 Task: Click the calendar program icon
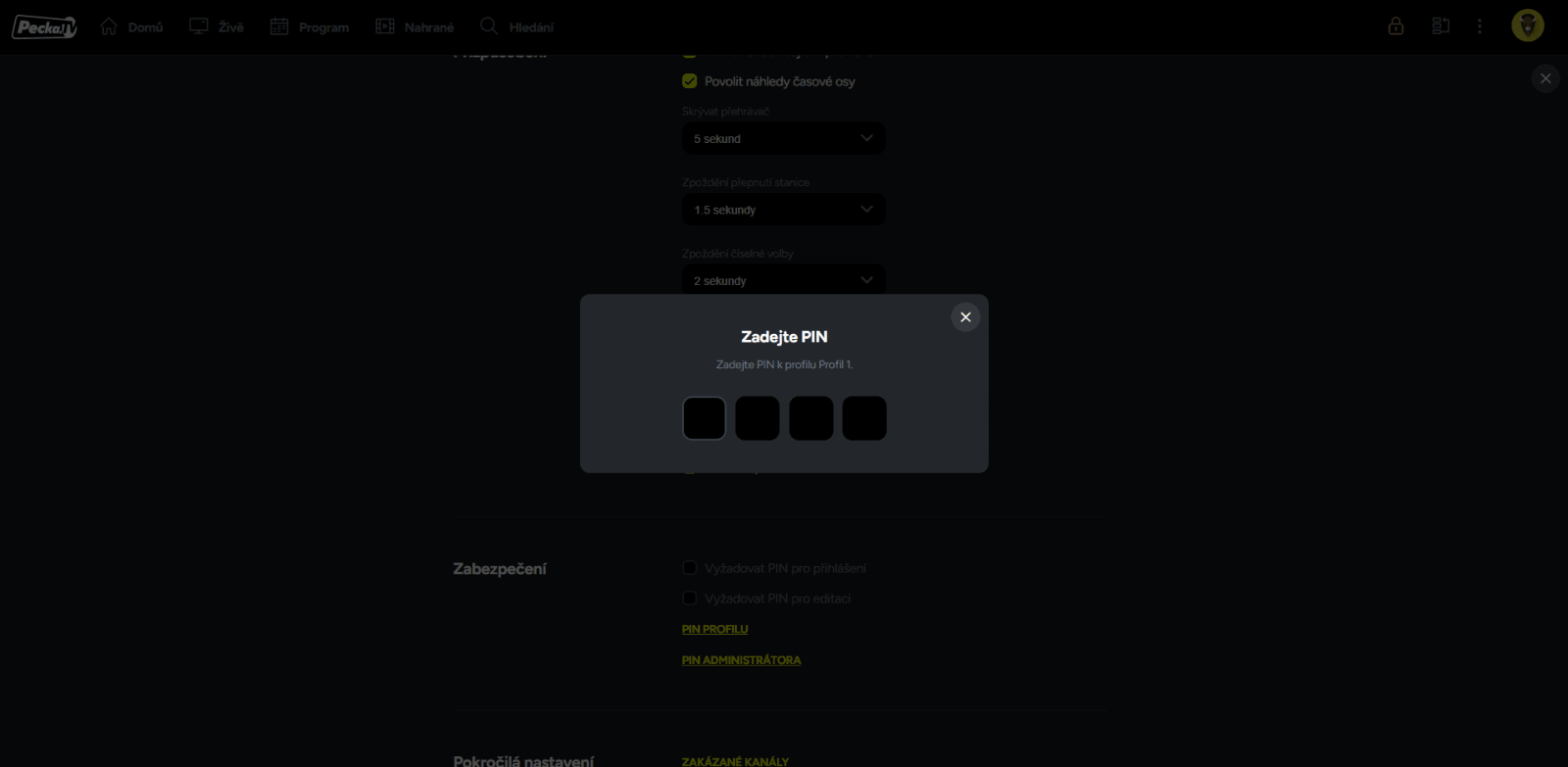coord(279,26)
